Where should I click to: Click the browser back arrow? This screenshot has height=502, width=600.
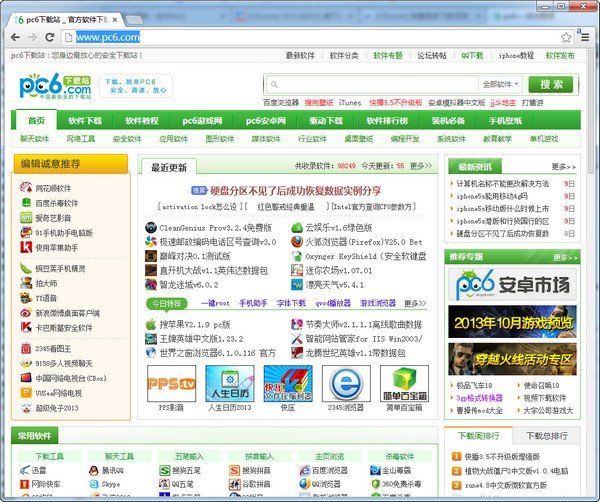[15, 37]
